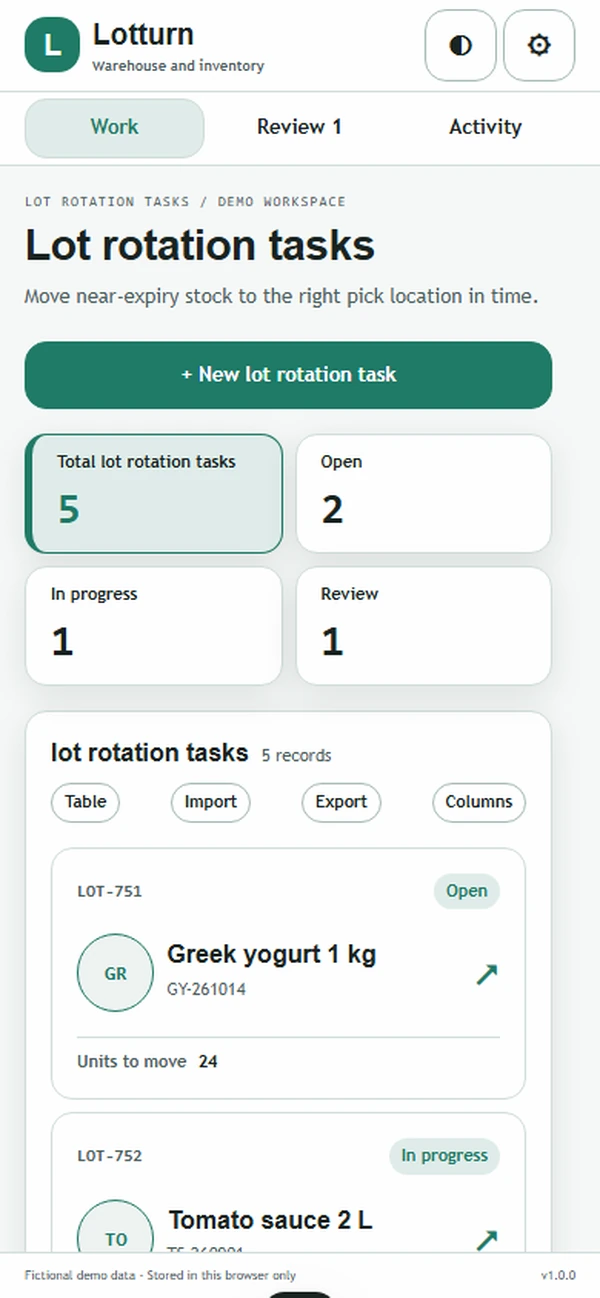Screen dimensions: 600x1298
Task: Select Total lot rotation tasks card
Action: pyautogui.click(x=154, y=493)
